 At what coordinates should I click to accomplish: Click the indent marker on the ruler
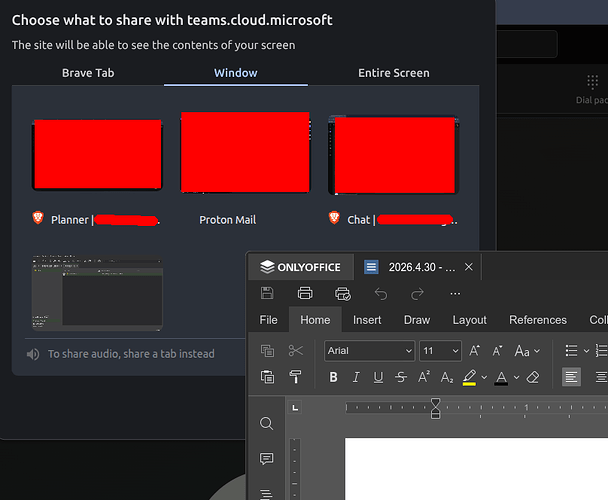[435, 408]
